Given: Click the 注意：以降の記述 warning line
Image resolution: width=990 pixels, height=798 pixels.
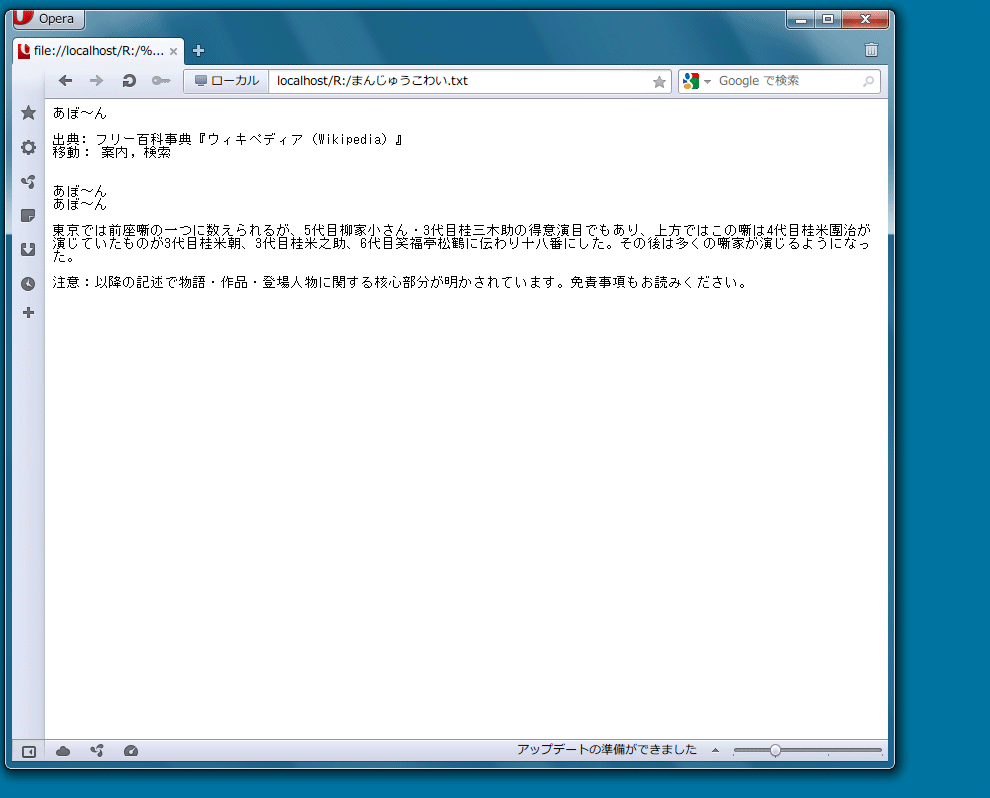Looking at the screenshot, I should [x=400, y=282].
